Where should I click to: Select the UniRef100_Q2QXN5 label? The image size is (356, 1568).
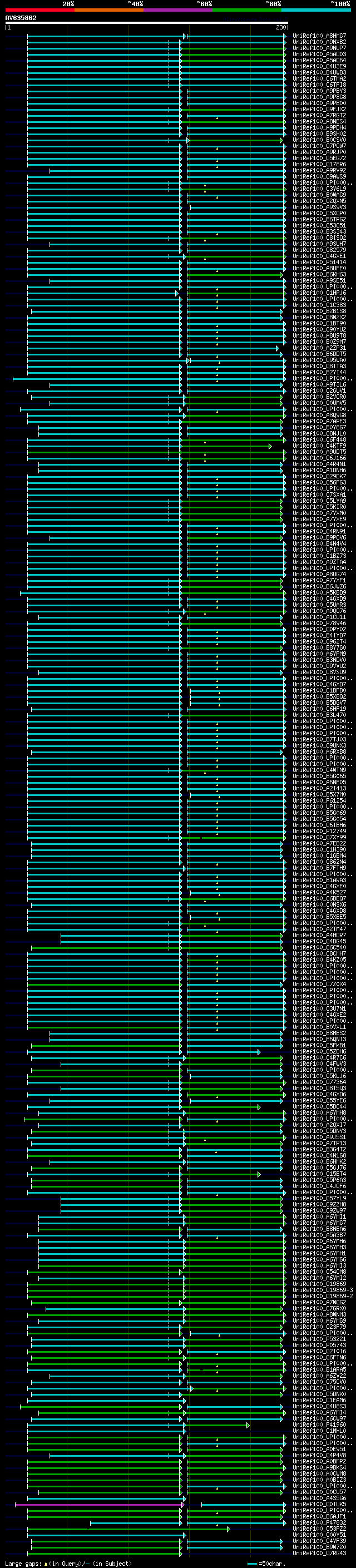(319, 201)
